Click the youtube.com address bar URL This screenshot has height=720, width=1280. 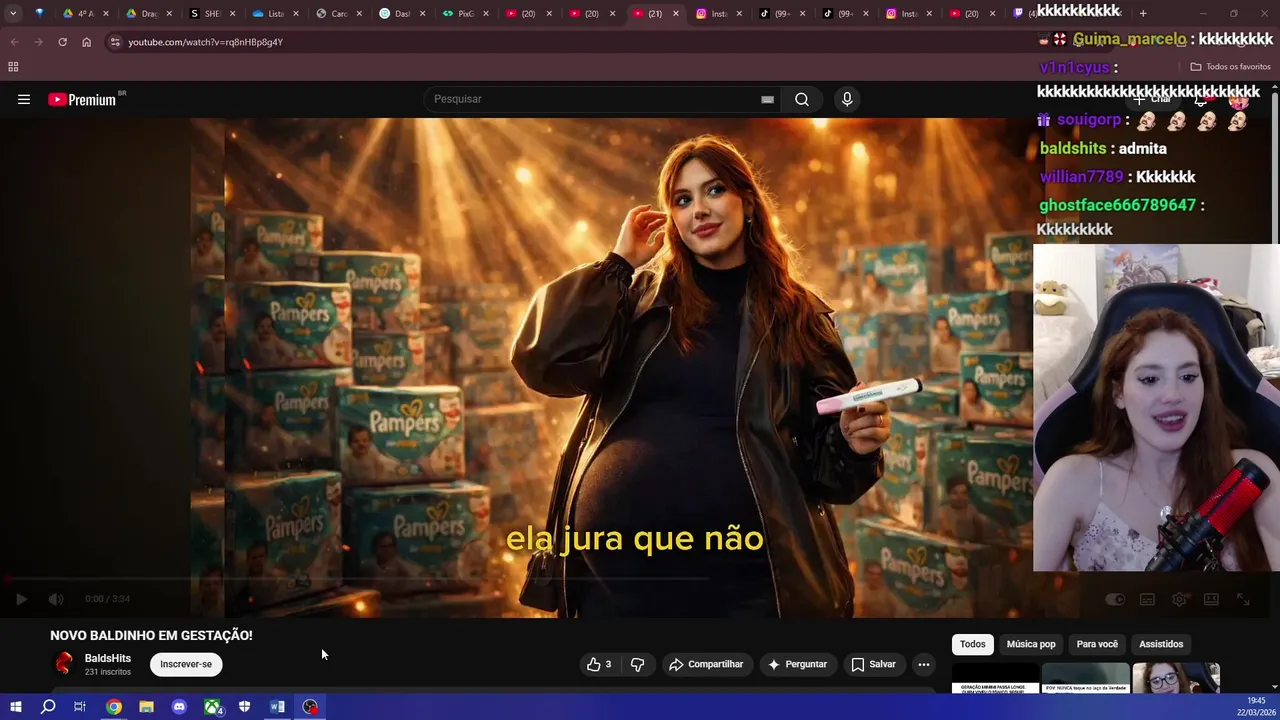click(x=206, y=42)
